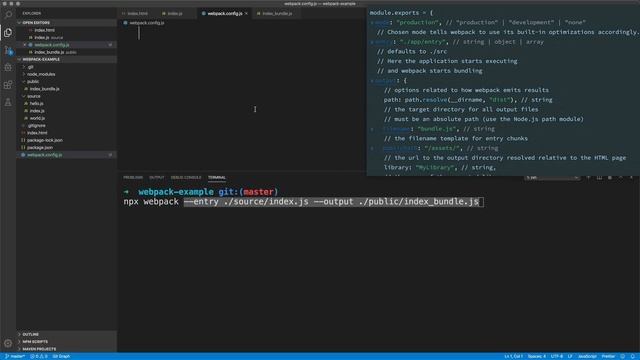Select the Terminal panel tab
This screenshot has height=360, width=640.
[x=217, y=178]
